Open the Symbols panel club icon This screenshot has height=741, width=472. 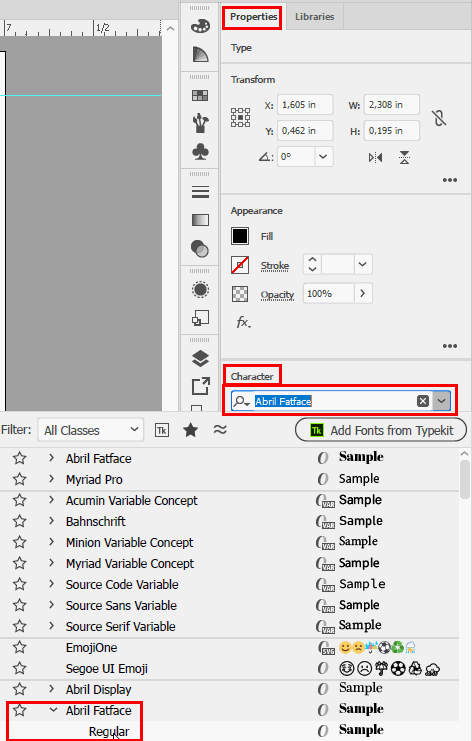click(x=200, y=151)
